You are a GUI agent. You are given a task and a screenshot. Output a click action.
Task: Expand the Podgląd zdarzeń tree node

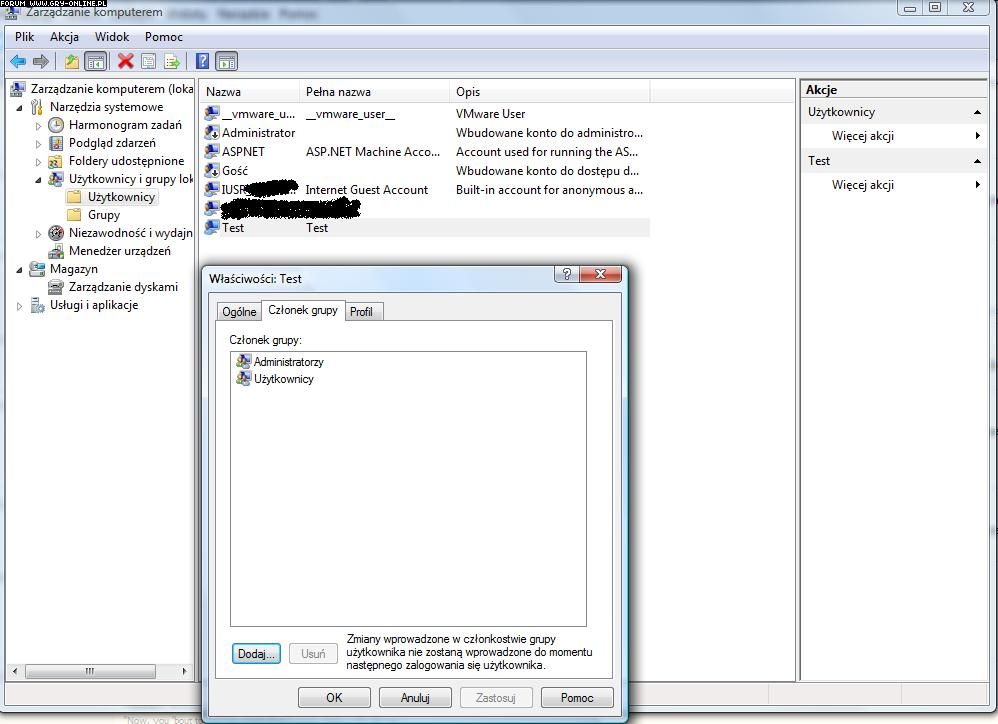[x=39, y=143]
